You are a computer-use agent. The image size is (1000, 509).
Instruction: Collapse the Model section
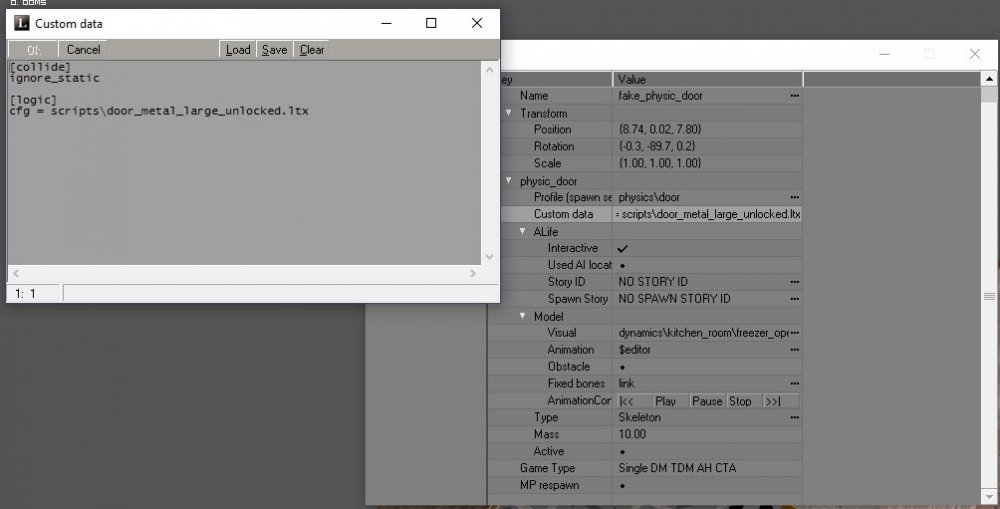(522, 316)
